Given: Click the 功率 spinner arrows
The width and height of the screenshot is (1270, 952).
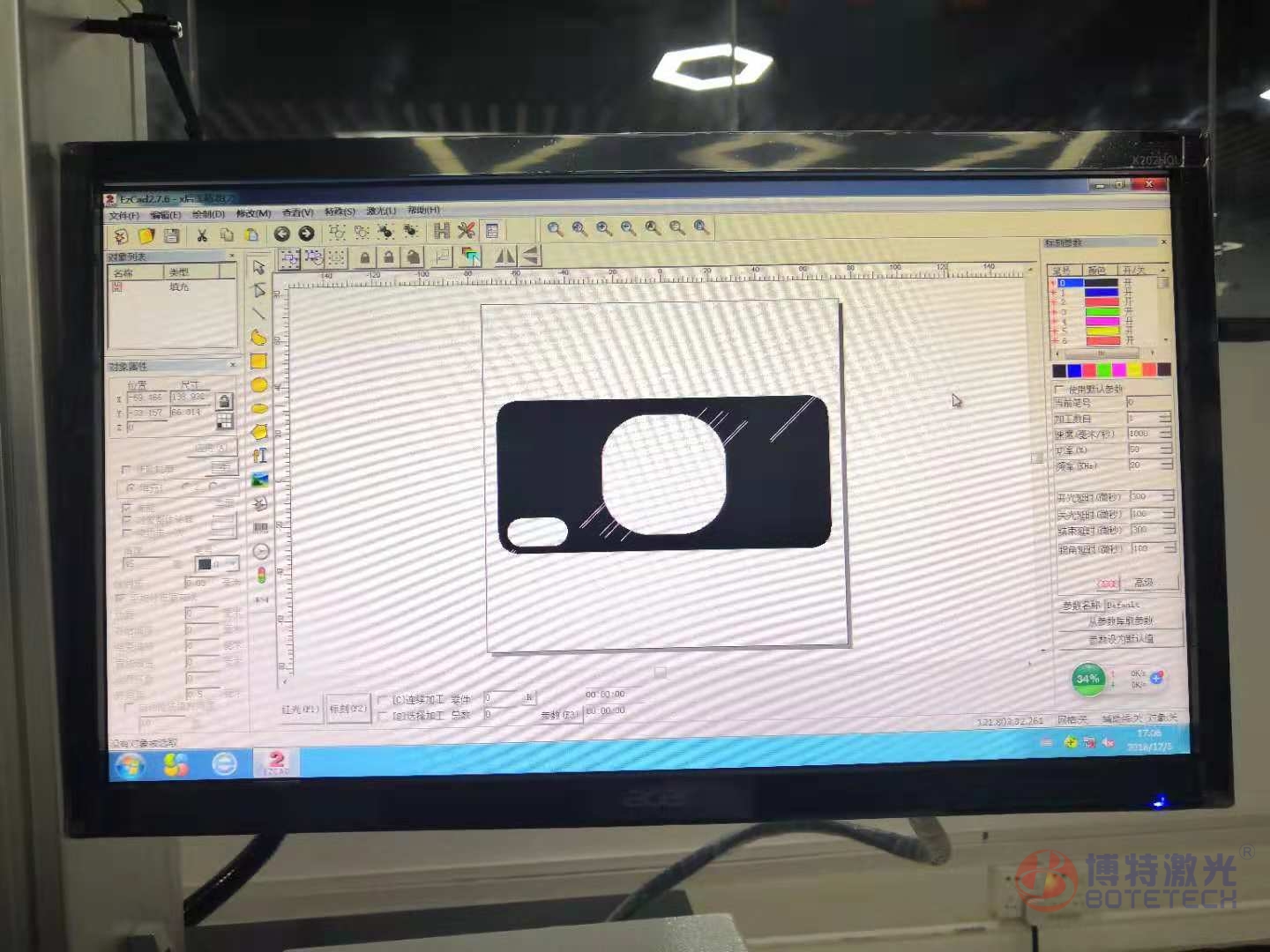Looking at the screenshot, I should pos(1166,450).
